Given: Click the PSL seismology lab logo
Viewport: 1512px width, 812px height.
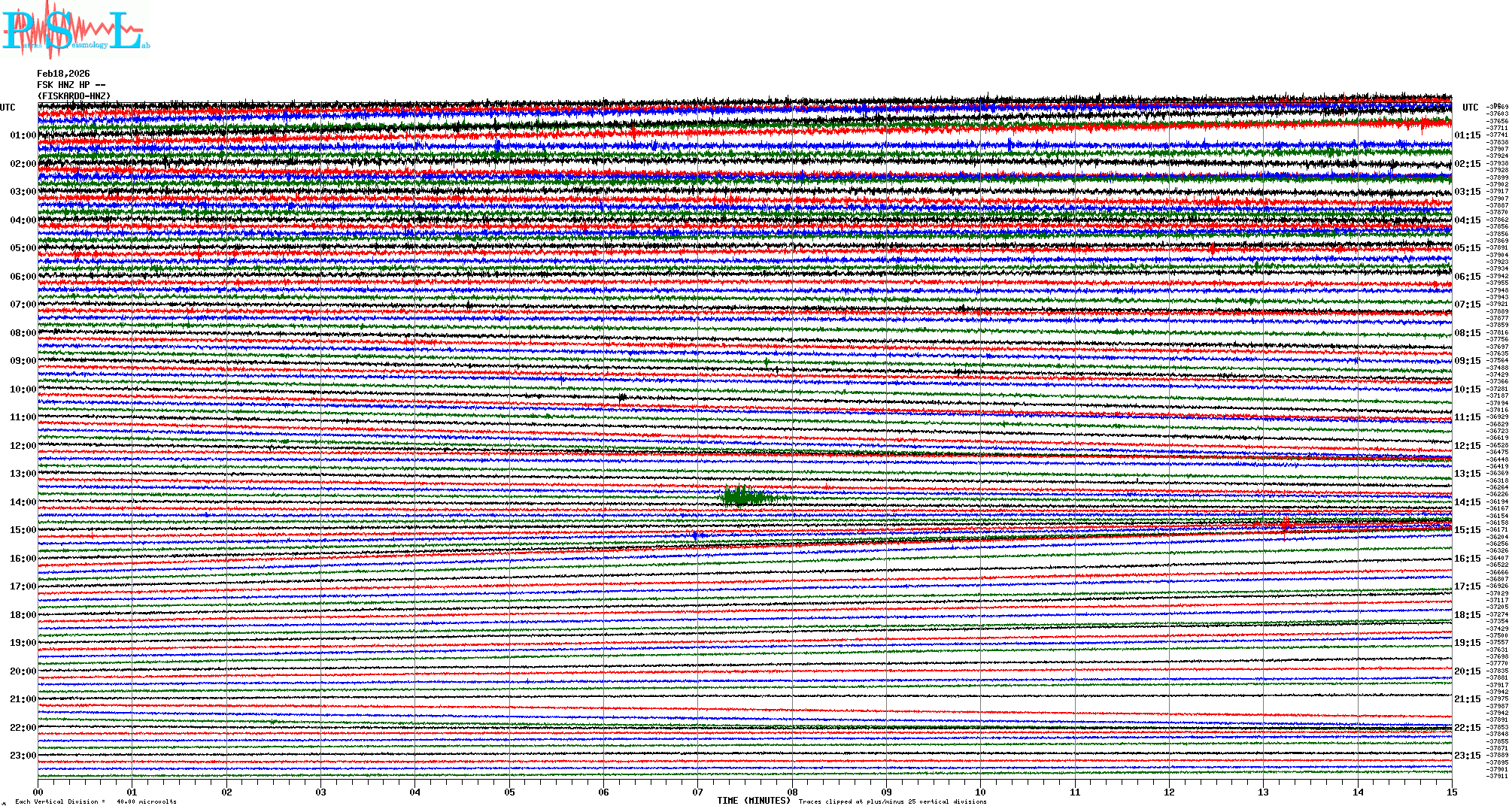Looking at the screenshot, I should [75, 32].
